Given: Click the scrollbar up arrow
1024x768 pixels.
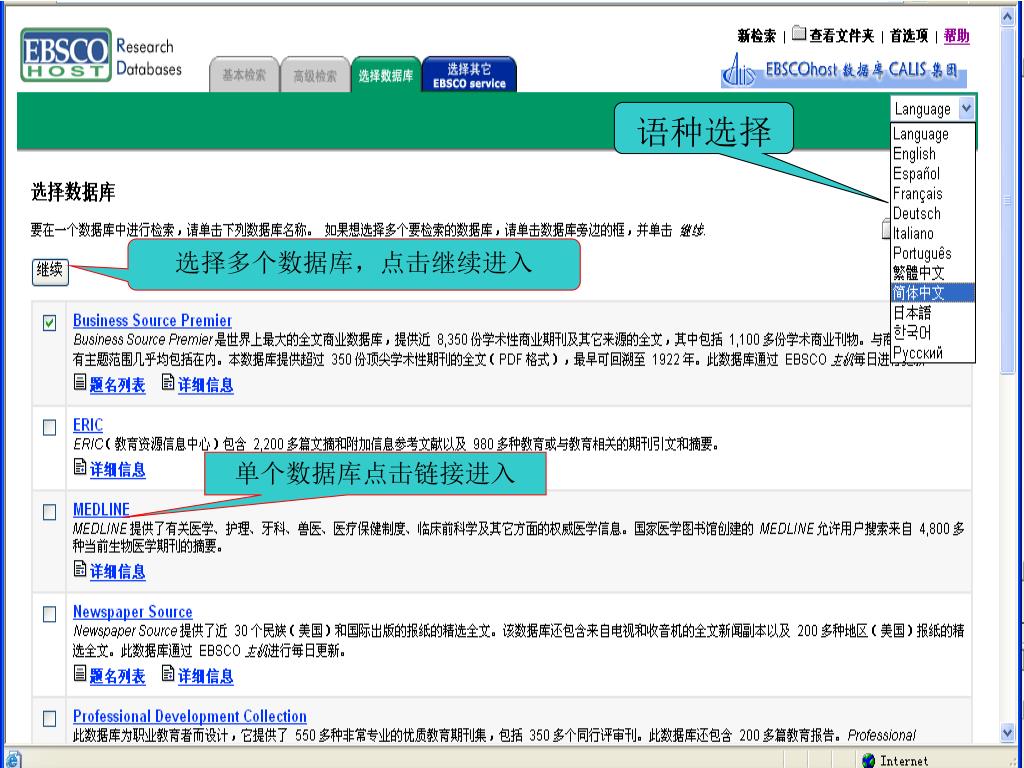Looking at the screenshot, I should pyautogui.click(x=1008, y=16).
